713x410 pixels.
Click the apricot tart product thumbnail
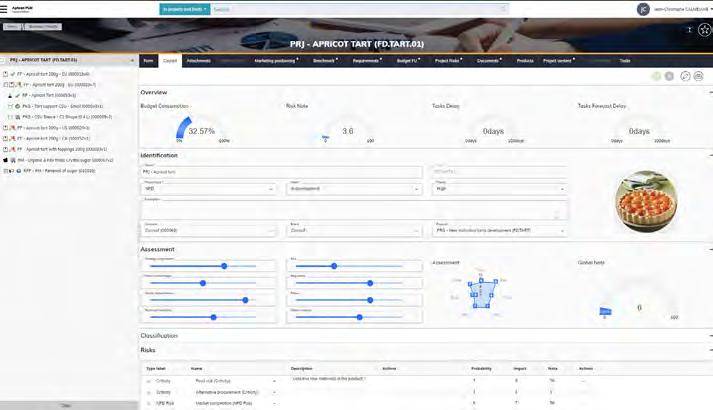646,201
